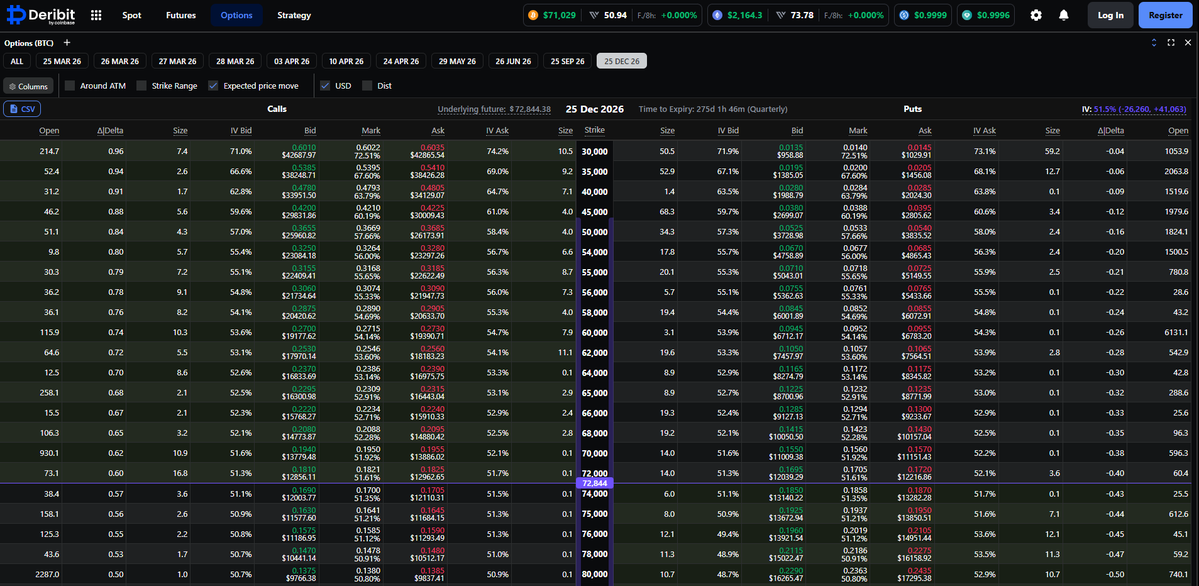The image size is (1199, 586).
Task: Select the 25 SEP 26 expiry
Action: pyautogui.click(x=568, y=61)
